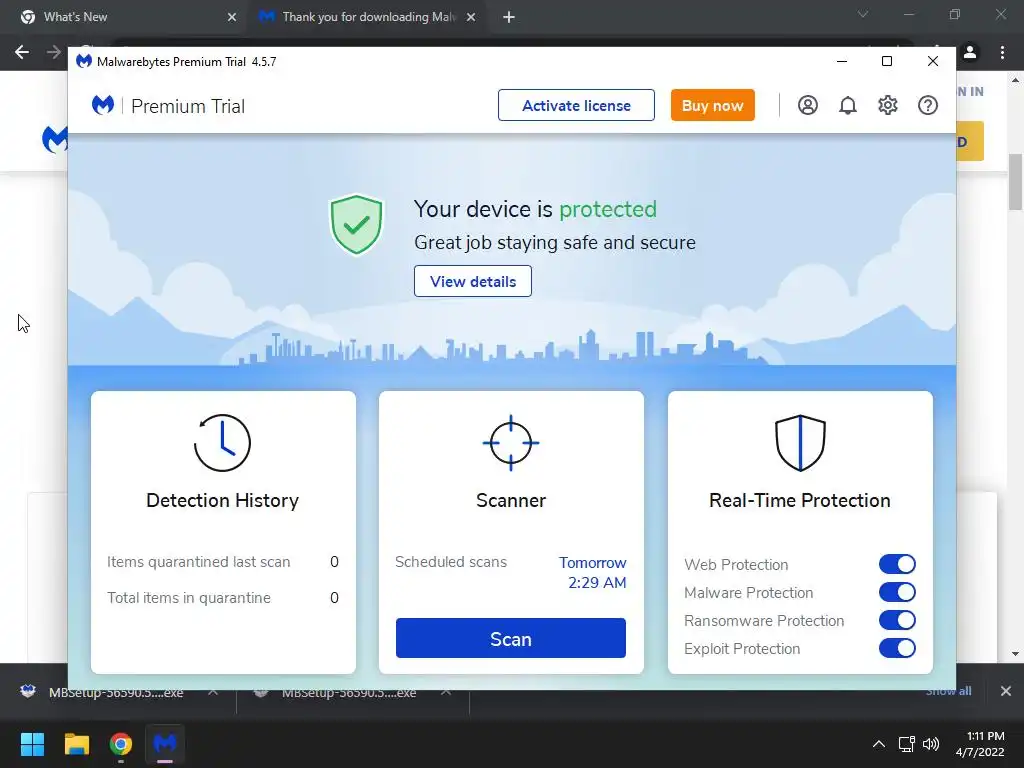Toggle Web Protection switch
1024x768 pixels.
(x=897, y=564)
